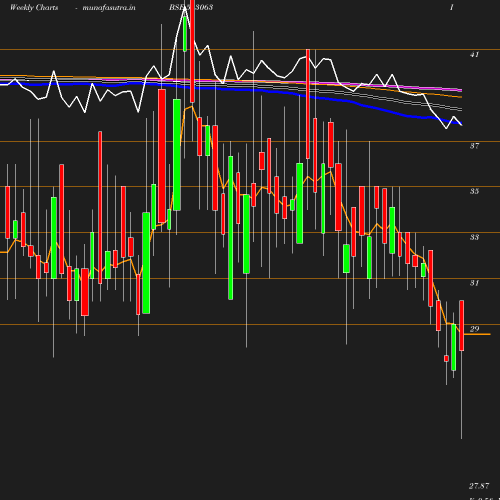Click the price axis label "29"

point(474,329)
